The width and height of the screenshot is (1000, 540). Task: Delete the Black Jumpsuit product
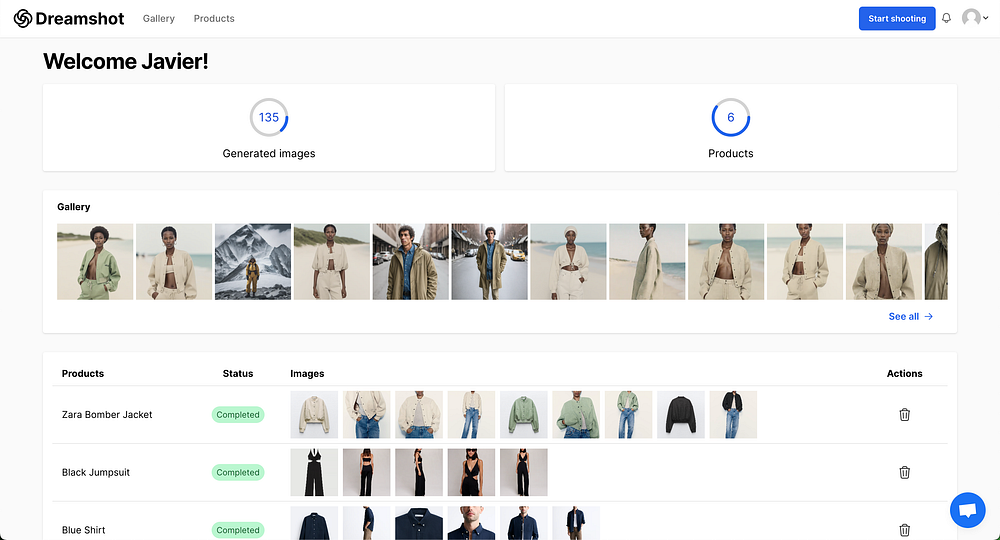tap(904, 472)
